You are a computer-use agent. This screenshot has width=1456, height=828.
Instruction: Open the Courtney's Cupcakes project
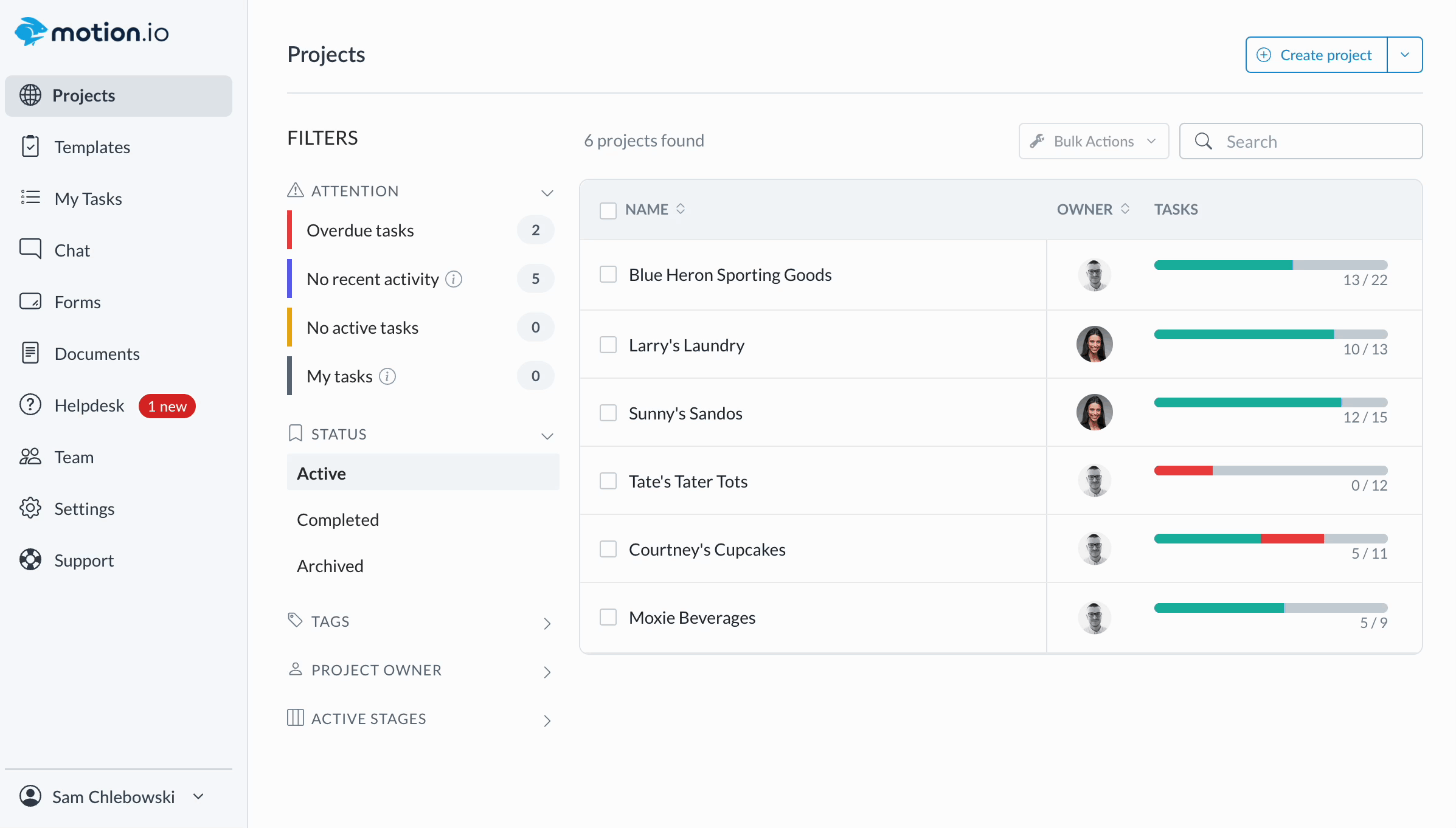point(707,550)
